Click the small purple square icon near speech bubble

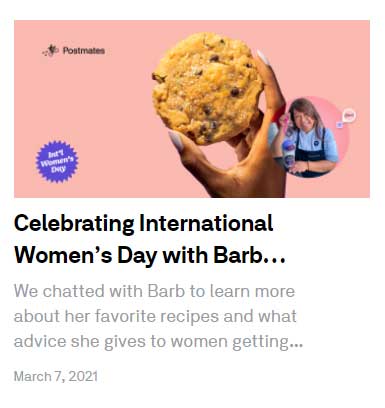point(339,125)
